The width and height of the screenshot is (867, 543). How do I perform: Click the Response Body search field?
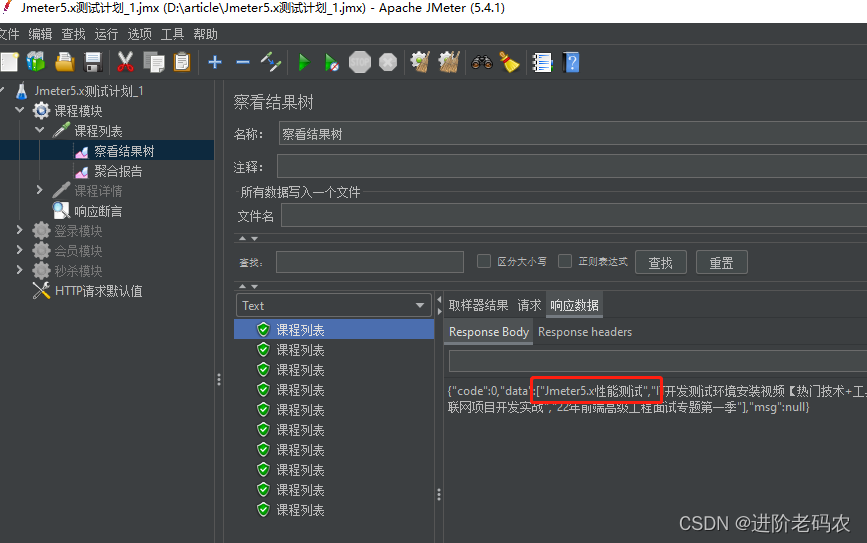coord(658,361)
